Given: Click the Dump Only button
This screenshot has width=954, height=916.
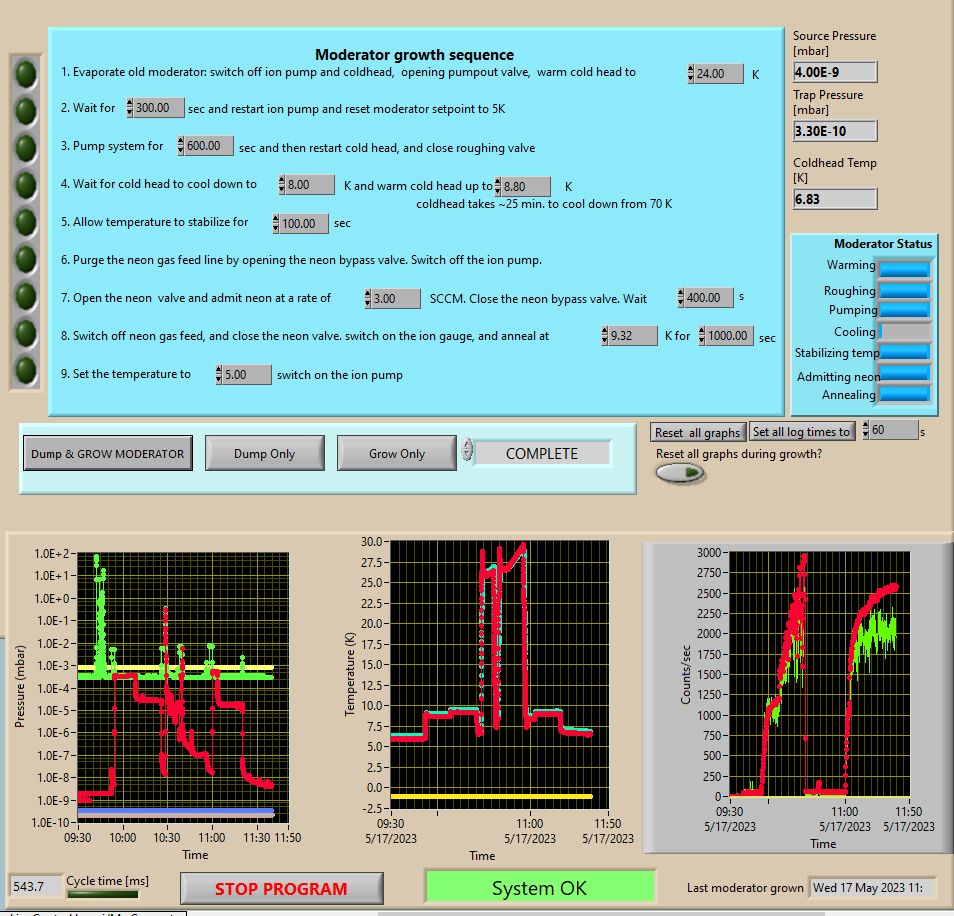Looking at the screenshot, I should coord(264,453).
